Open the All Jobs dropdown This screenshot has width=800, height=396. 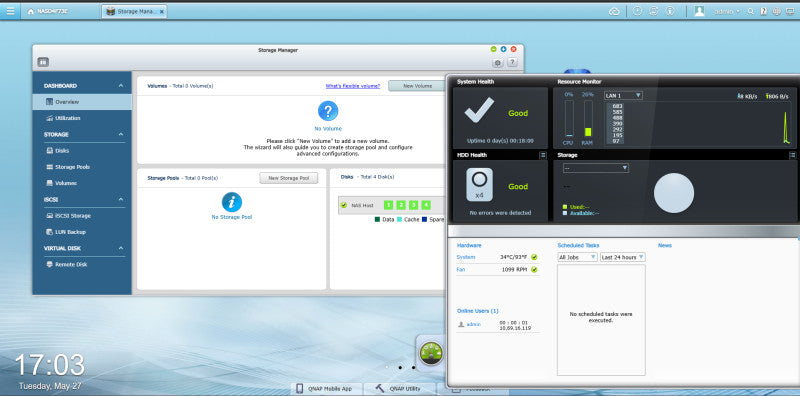577,257
